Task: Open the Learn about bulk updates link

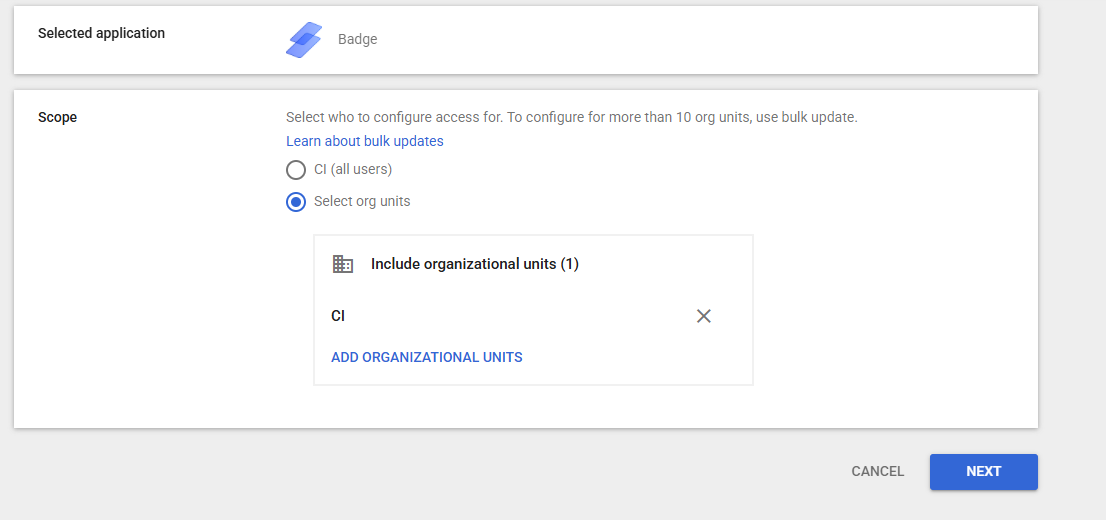Action: 365,141
